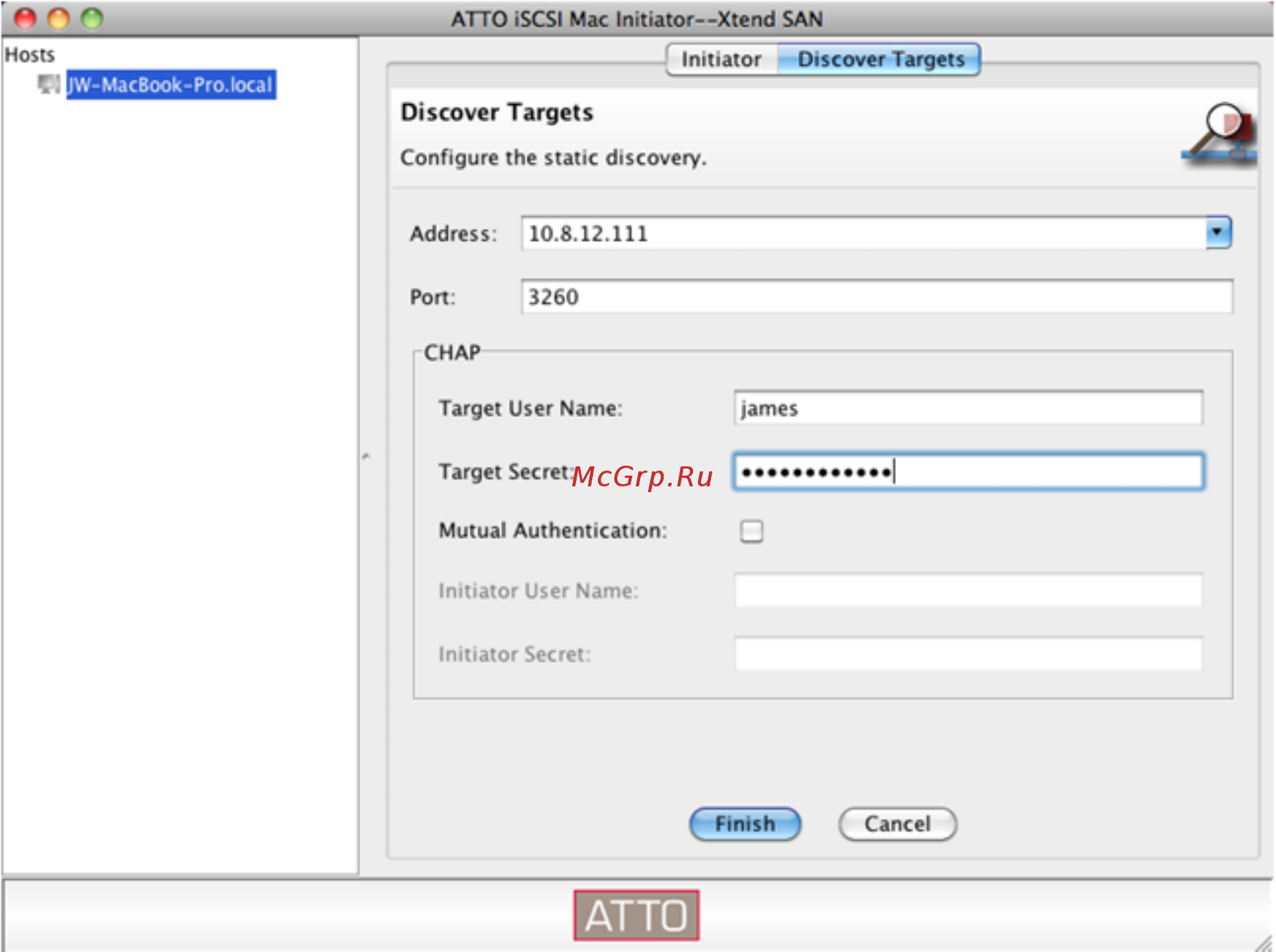Enable the Mutual Authentication checkbox

(x=752, y=531)
